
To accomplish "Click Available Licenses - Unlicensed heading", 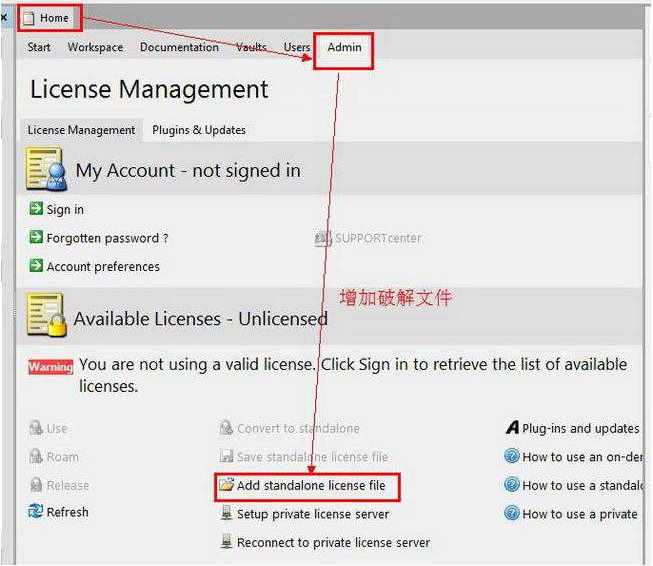I will pyautogui.click(x=200, y=319).
